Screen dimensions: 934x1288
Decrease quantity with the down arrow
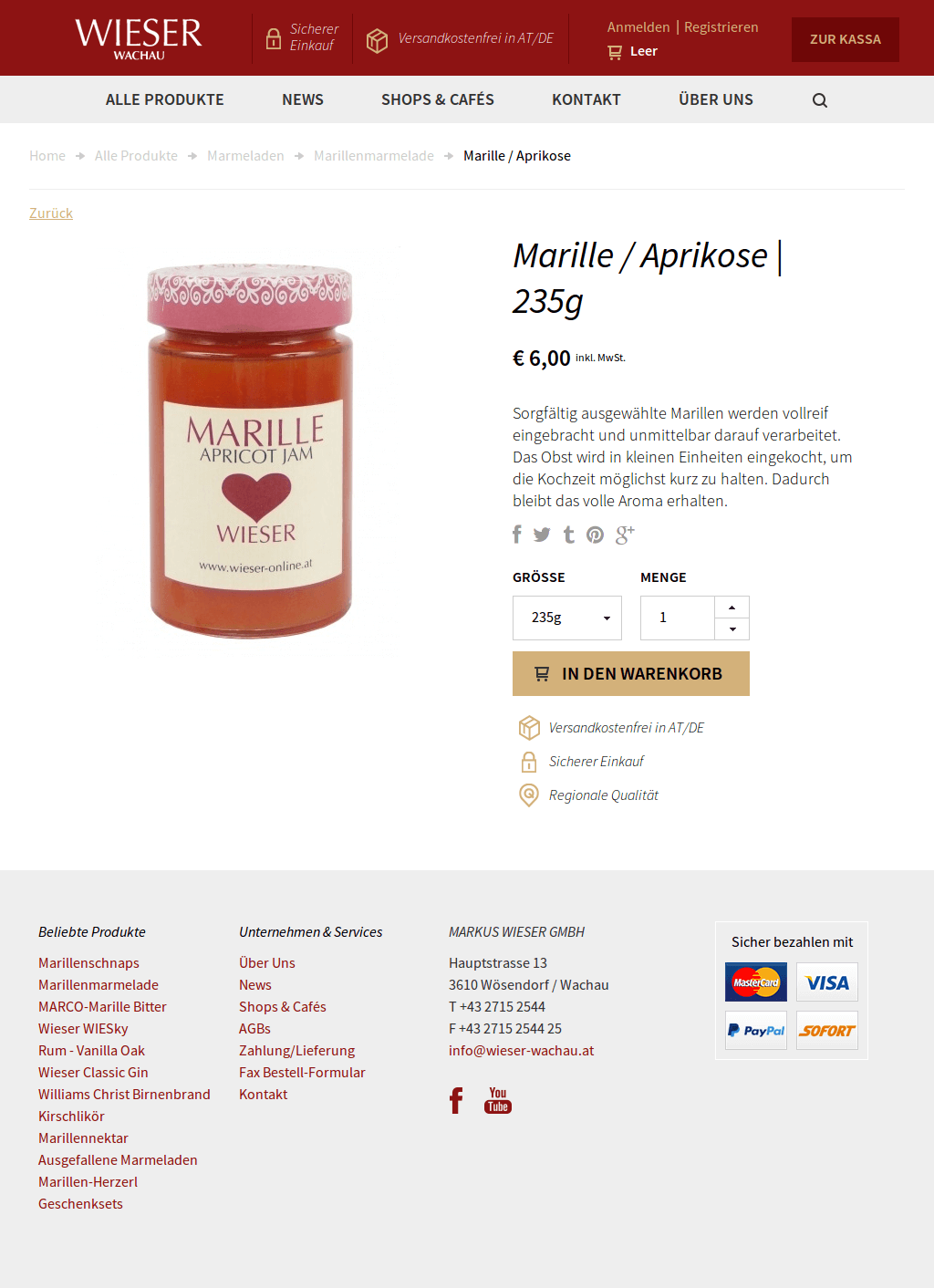[732, 629]
